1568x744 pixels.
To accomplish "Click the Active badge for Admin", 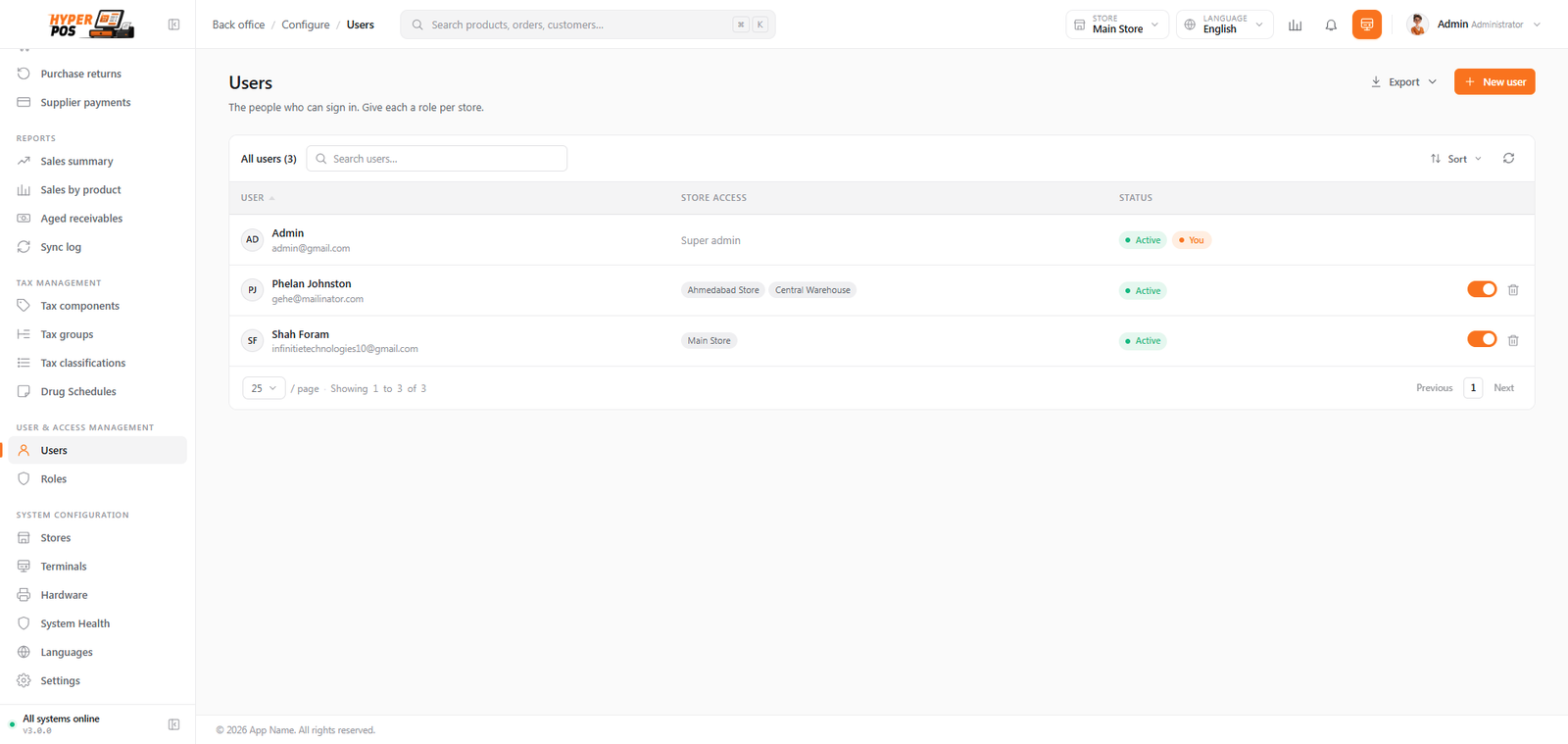I will click(1143, 240).
